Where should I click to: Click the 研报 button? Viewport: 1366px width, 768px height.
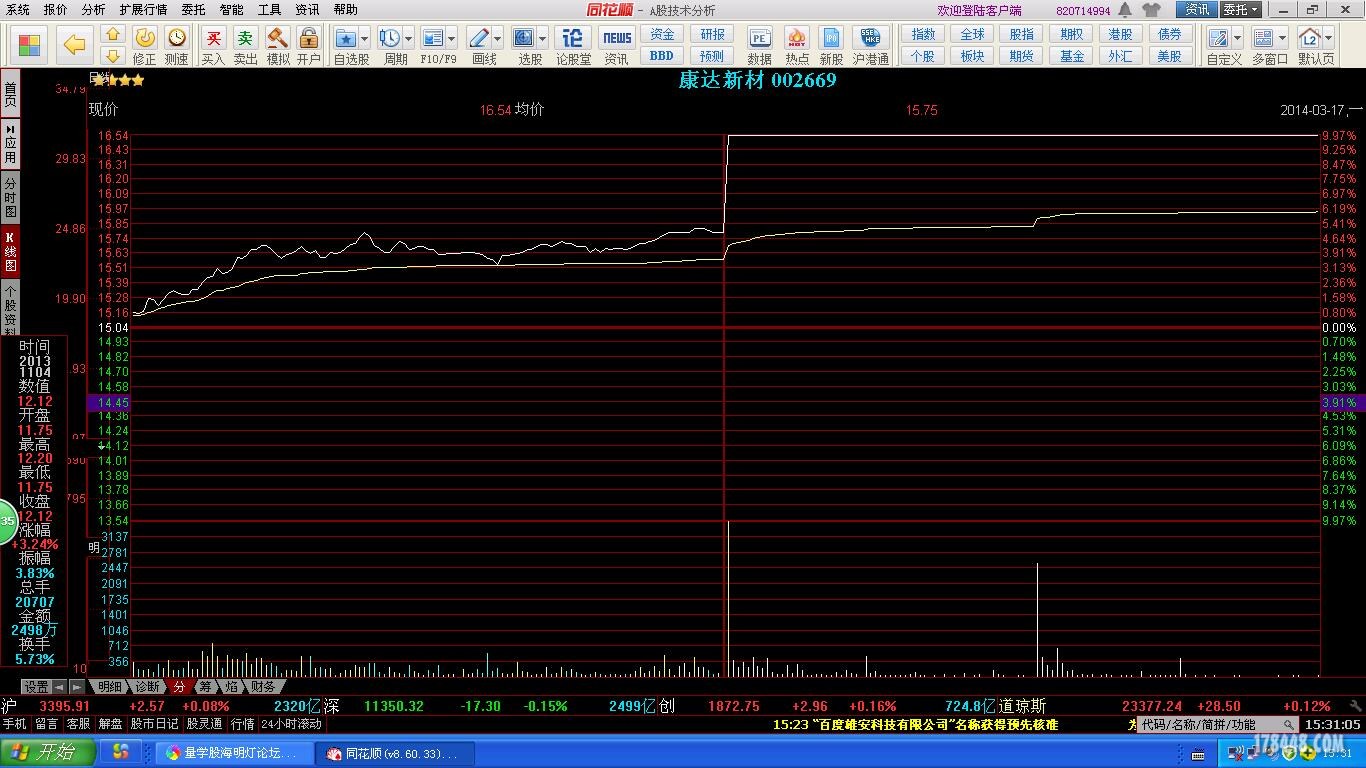(x=712, y=35)
